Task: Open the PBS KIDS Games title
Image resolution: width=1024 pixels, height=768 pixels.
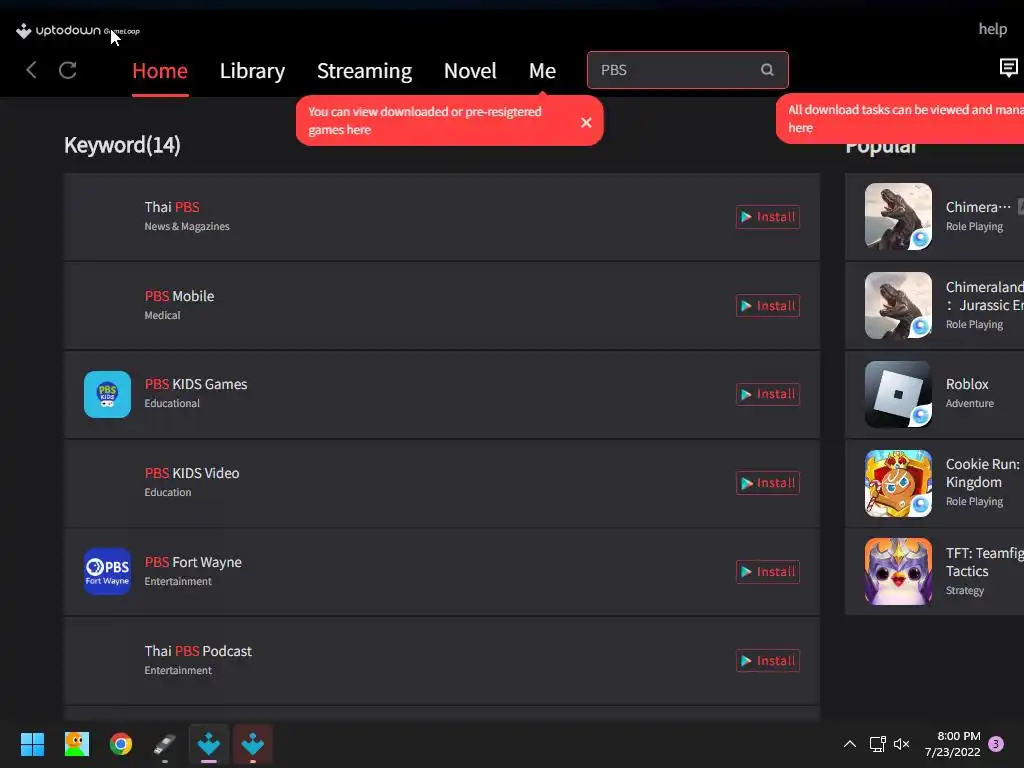Action: click(x=196, y=384)
